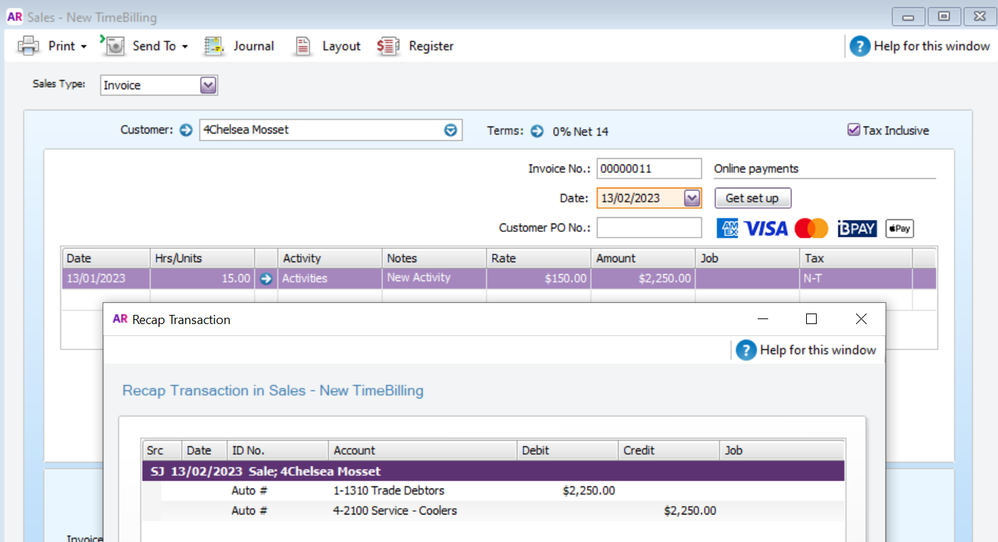Expand the Sales Type dropdown
998x542 pixels.
(x=208, y=86)
